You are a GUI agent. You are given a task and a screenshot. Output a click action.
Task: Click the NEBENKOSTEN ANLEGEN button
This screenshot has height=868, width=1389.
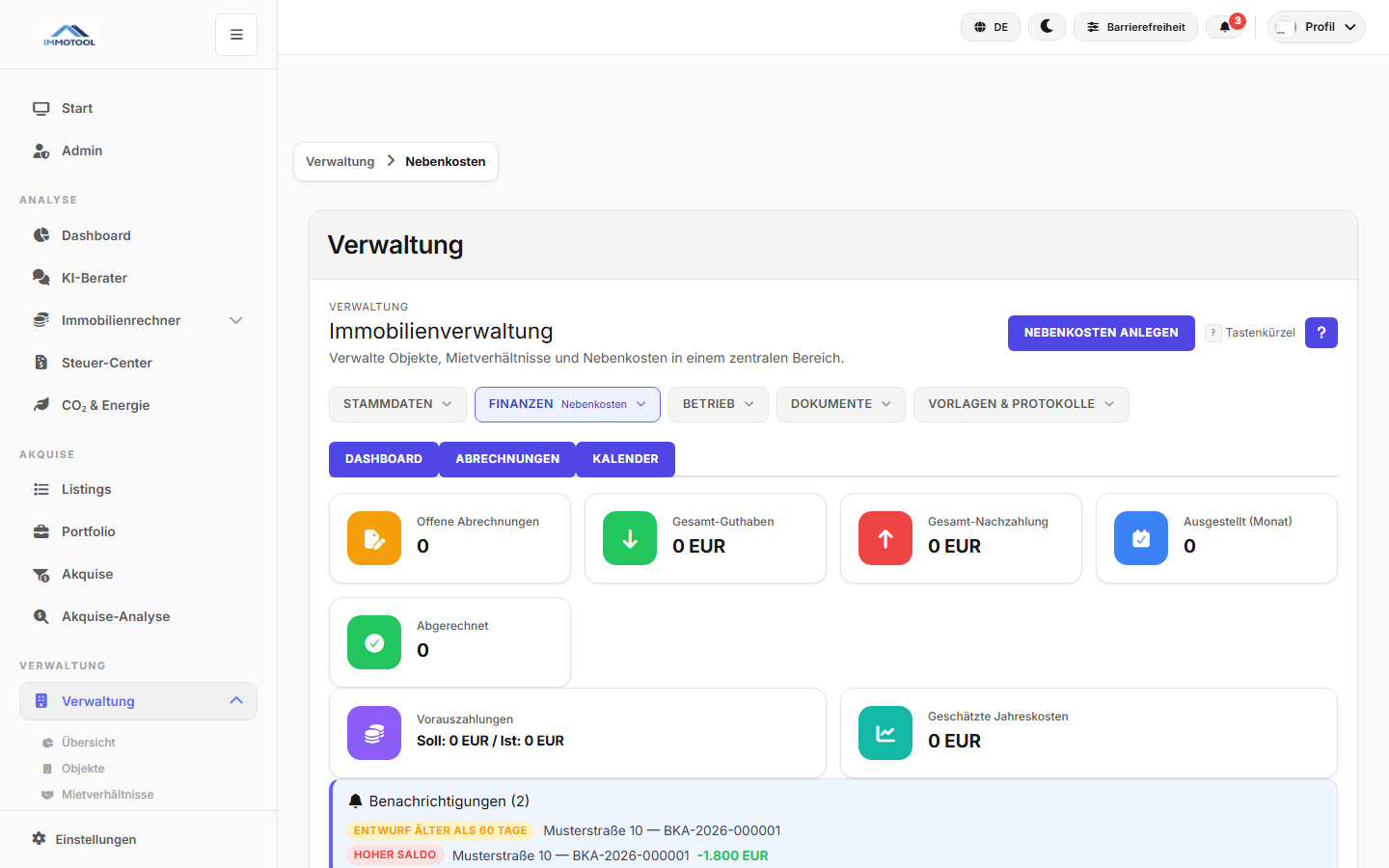click(1101, 333)
